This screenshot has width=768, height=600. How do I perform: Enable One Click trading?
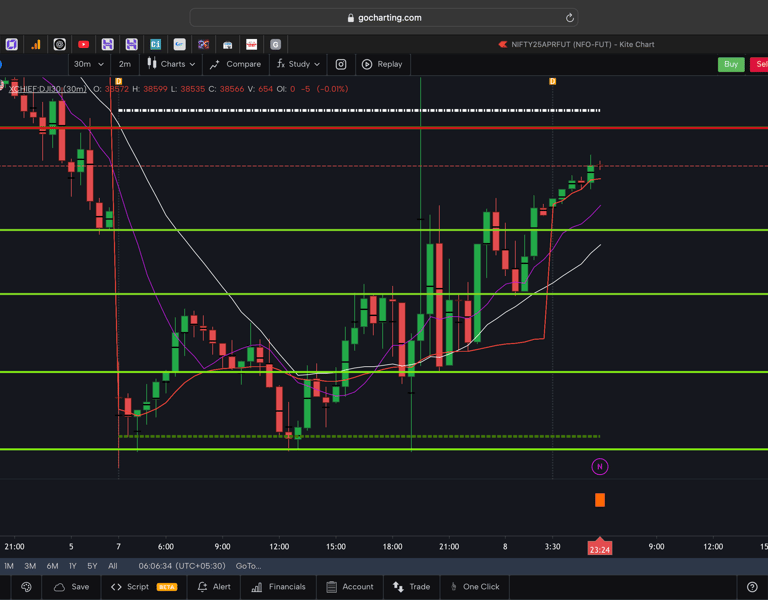(x=474, y=587)
